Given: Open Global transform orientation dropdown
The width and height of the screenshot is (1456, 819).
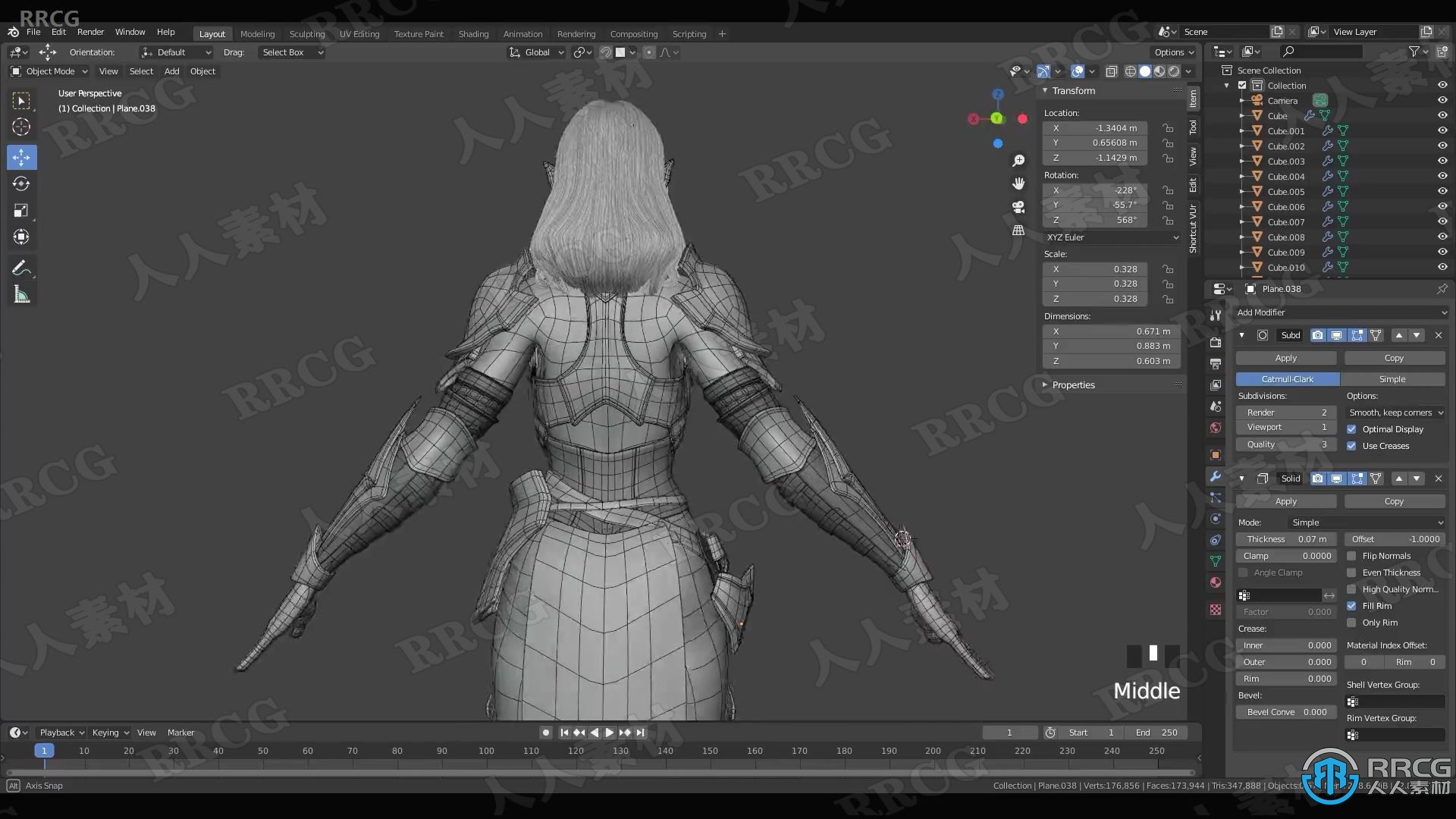Looking at the screenshot, I should [537, 52].
